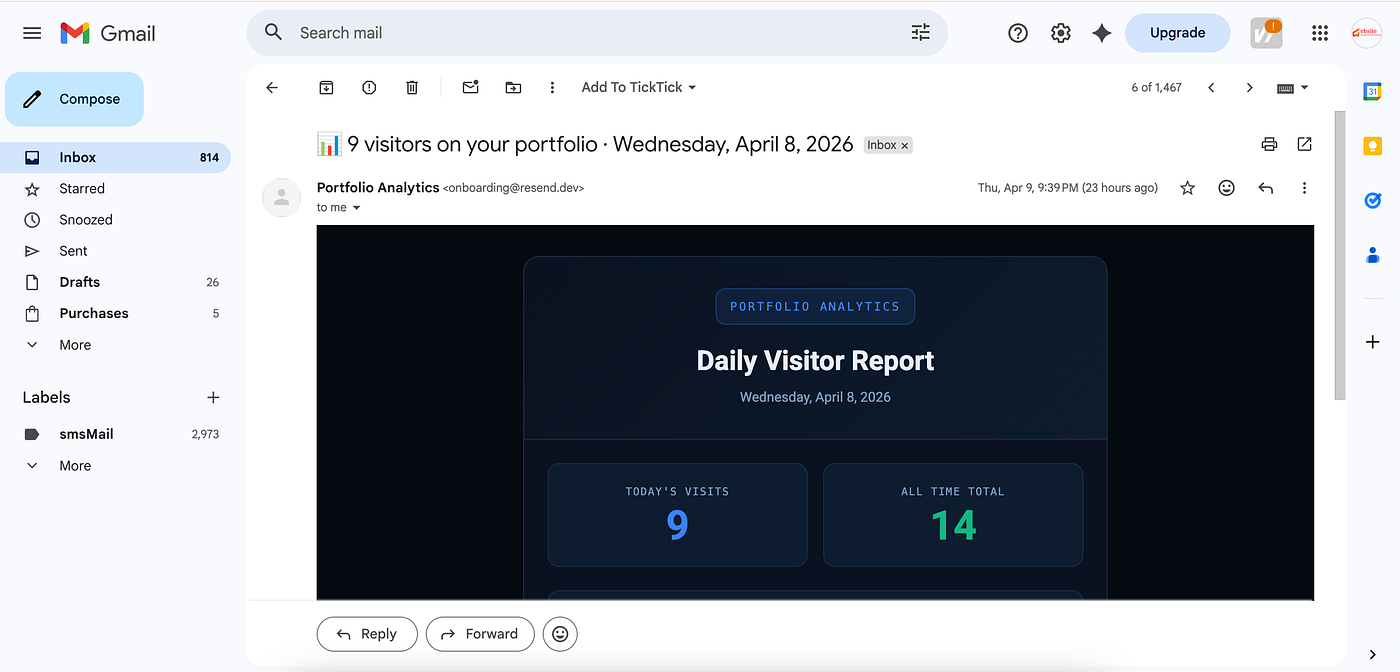Click the sender profile picture
This screenshot has height=672, width=1400.
pyautogui.click(x=281, y=197)
